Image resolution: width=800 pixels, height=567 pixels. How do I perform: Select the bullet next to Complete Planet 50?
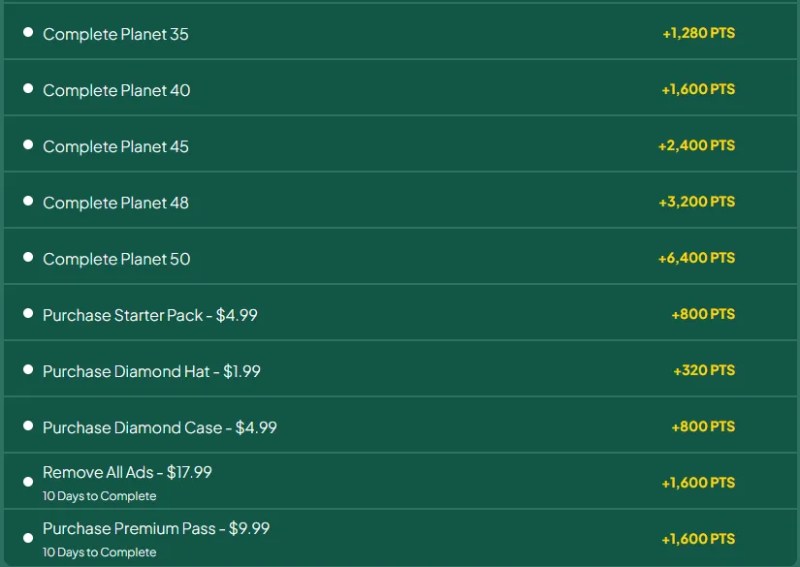[x=28, y=258]
